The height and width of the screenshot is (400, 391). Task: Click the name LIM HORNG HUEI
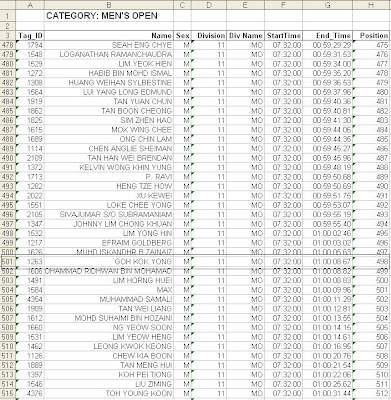tap(142, 280)
